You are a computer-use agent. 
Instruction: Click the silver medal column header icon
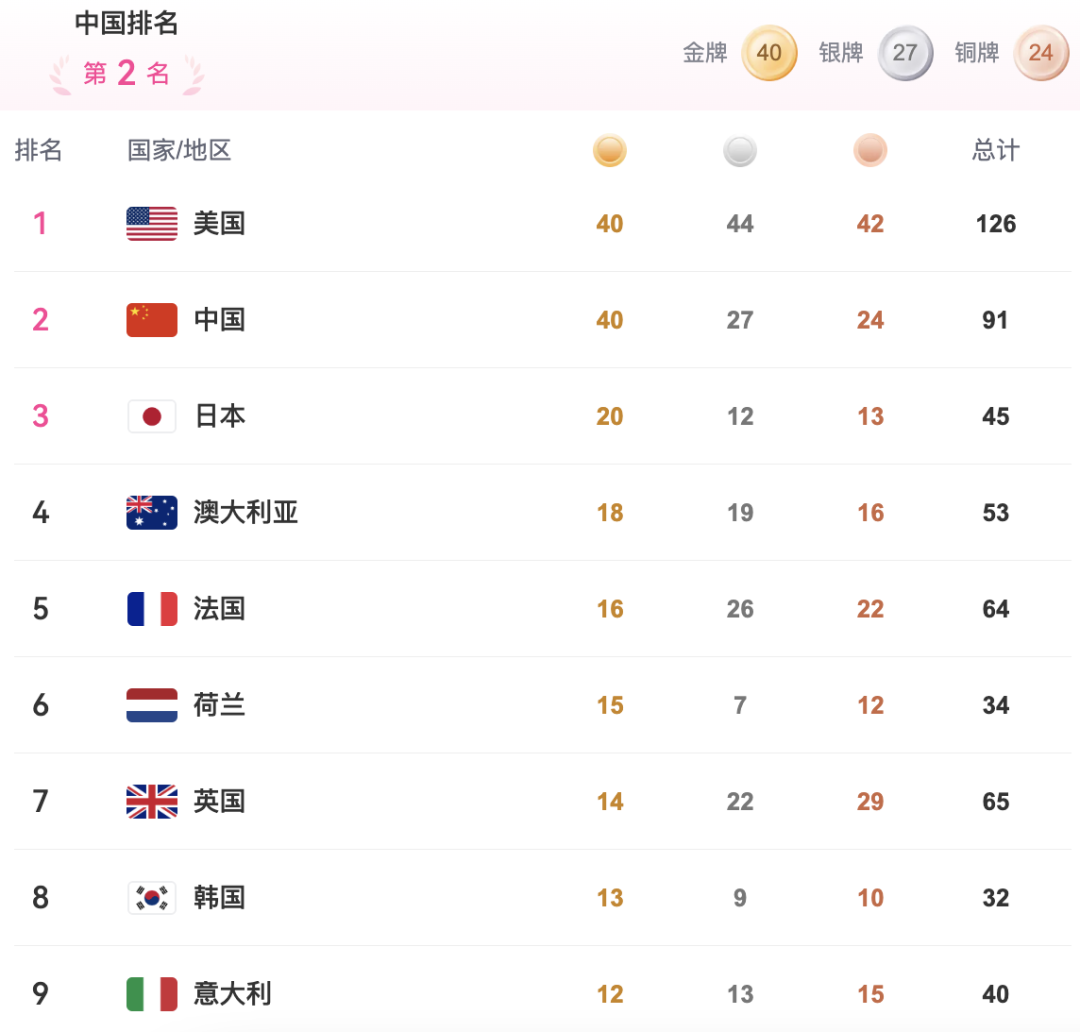pyautogui.click(x=740, y=151)
